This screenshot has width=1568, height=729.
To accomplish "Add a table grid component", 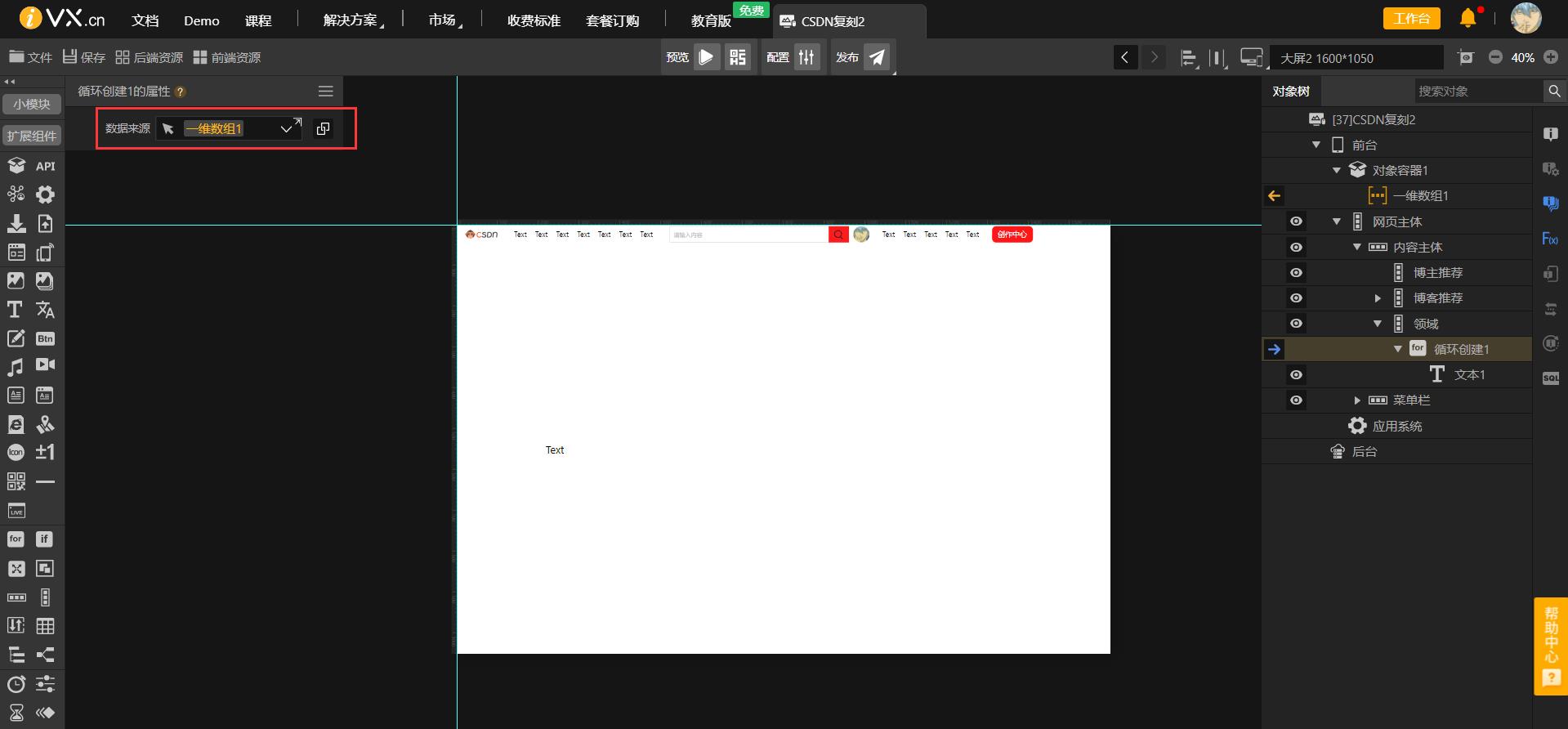I will tap(45, 626).
